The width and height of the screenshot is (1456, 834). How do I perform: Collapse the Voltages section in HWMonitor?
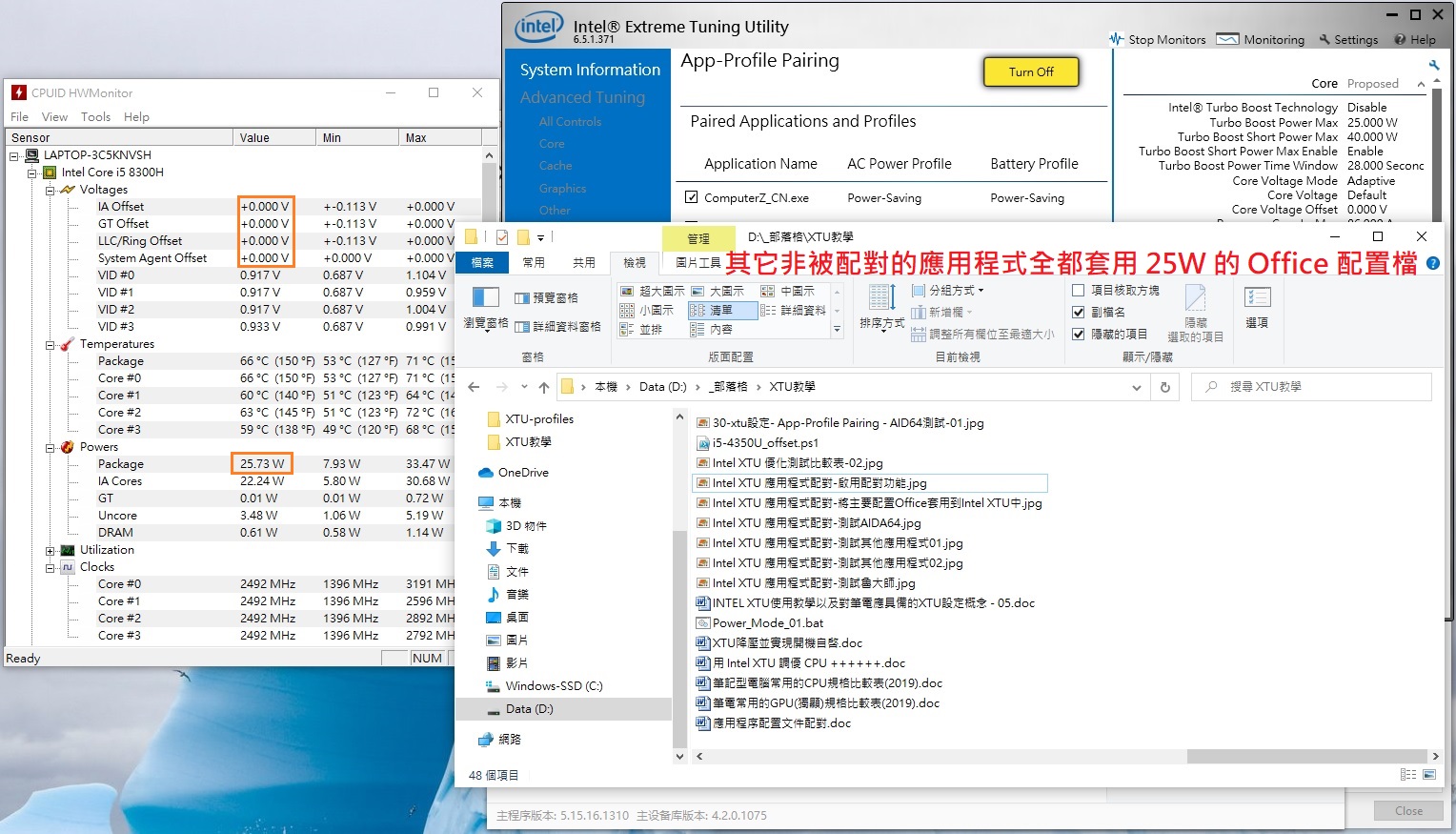click(50, 190)
